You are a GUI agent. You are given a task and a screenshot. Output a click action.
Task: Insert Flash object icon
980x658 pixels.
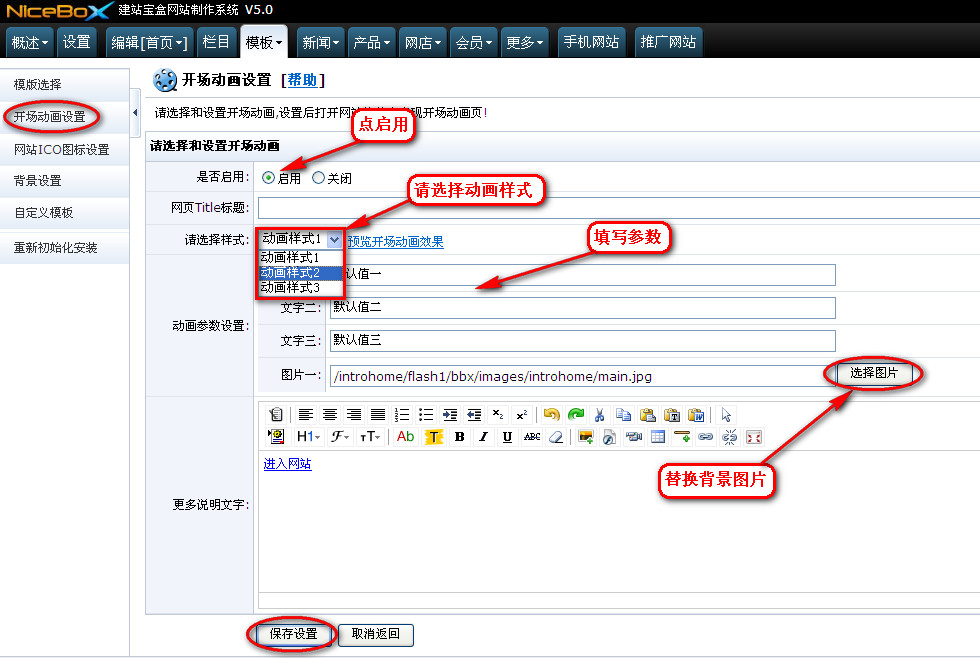[609, 437]
